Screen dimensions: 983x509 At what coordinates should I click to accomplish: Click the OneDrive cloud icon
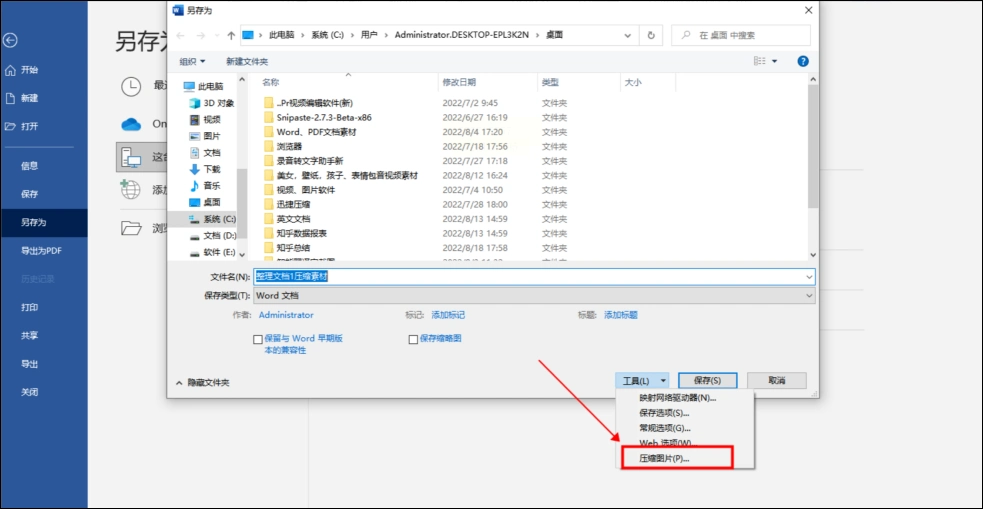point(132,124)
